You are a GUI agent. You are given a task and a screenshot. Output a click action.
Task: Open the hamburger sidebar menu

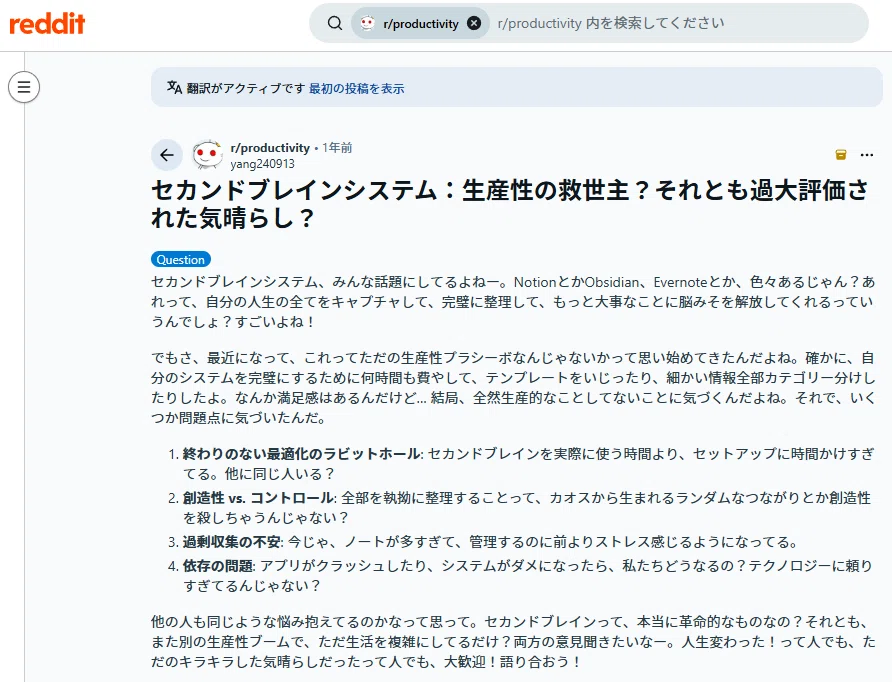(24, 87)
